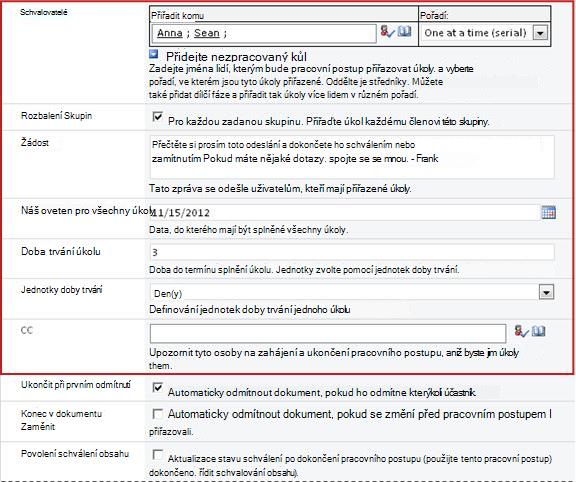Click inside the CC input field
This screenshot has height=482, width=576.
point(328,334)
